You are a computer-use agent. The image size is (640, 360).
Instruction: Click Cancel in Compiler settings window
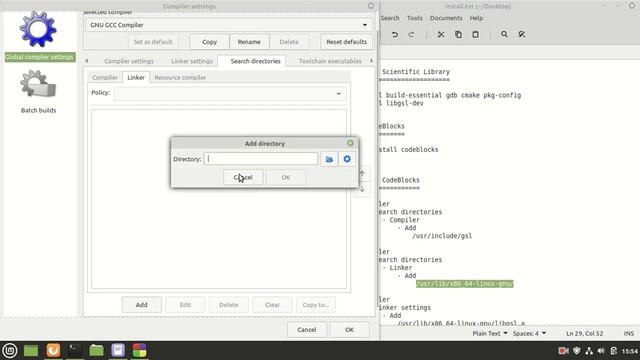tap(307, 330)
